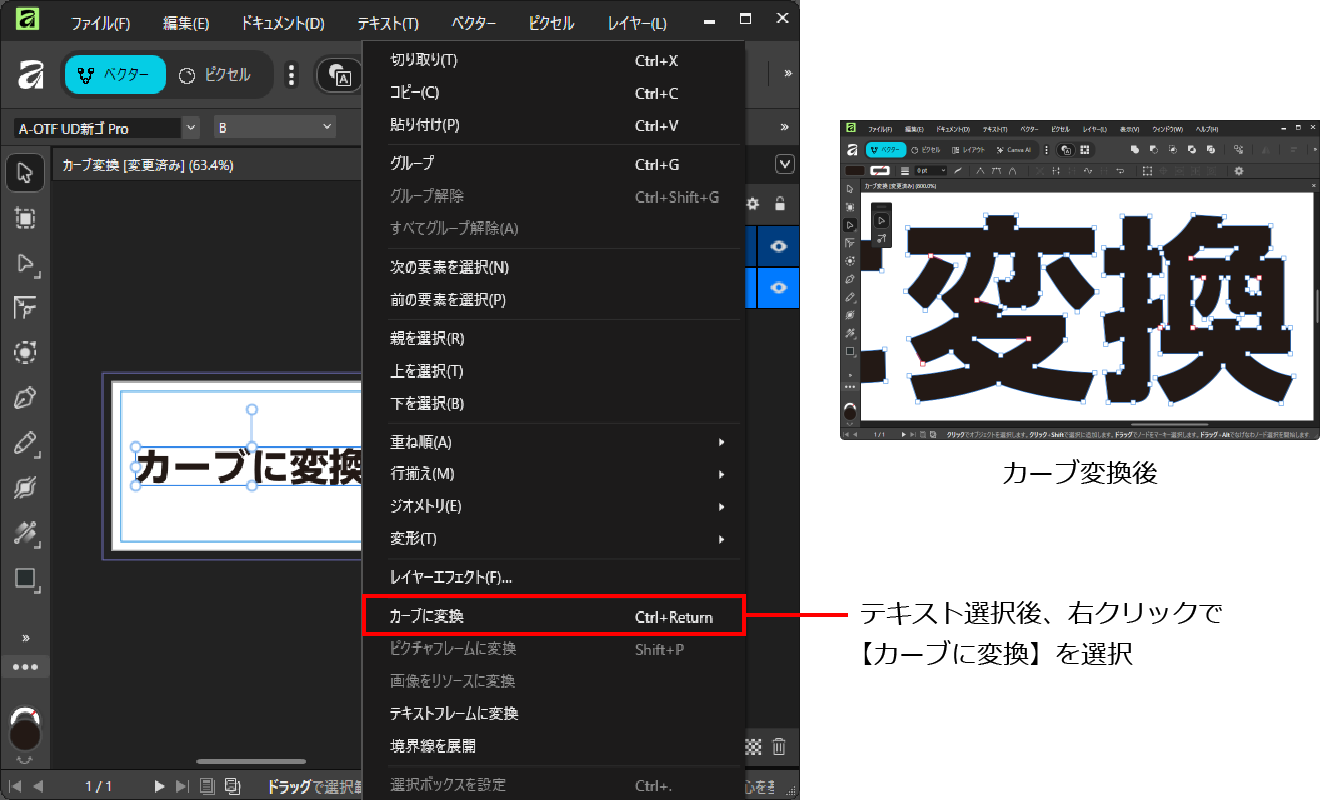Select the Rectangle shape tool
Viewport: 1320px width, 800px height.
pyautogui.click(x=25, y=578)
